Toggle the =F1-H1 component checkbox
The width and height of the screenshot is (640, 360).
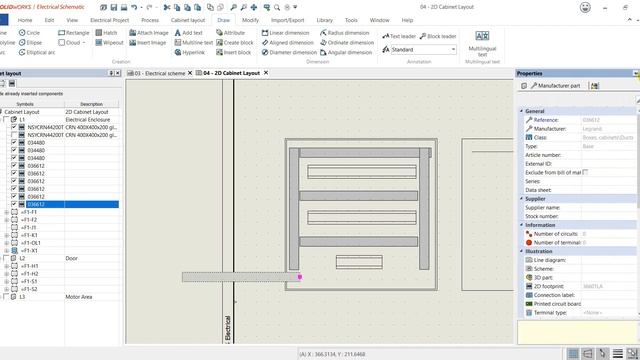tap(14, 266)
